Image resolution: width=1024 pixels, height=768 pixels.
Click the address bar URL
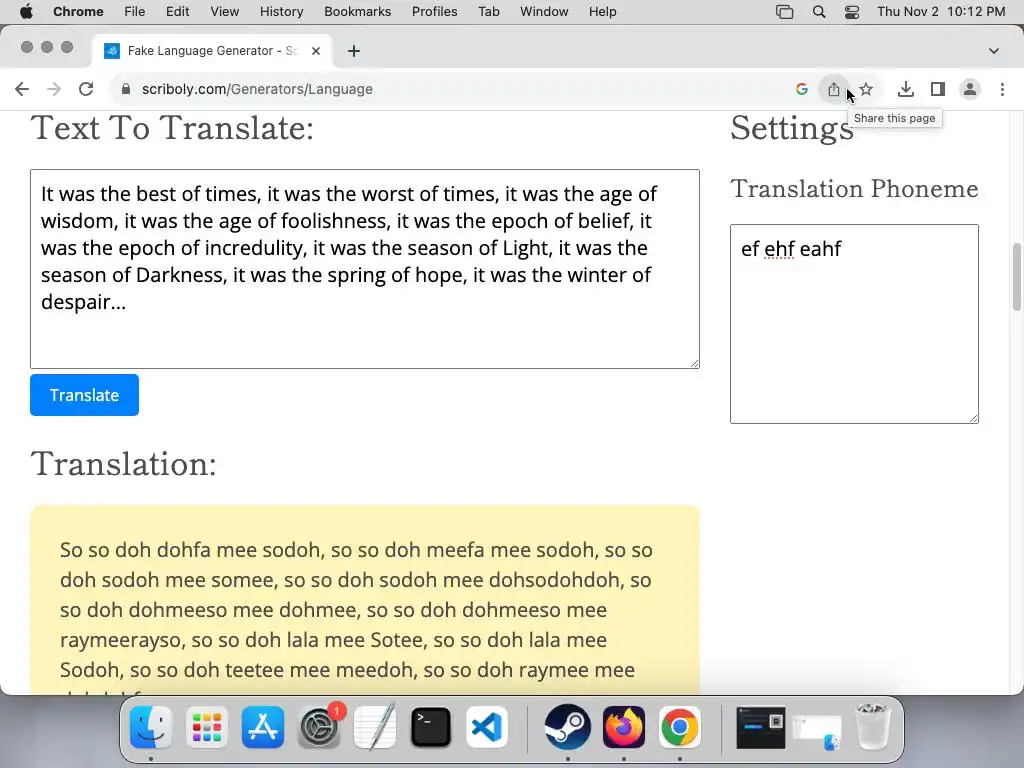pyautogui.click(x=257, y=89)
